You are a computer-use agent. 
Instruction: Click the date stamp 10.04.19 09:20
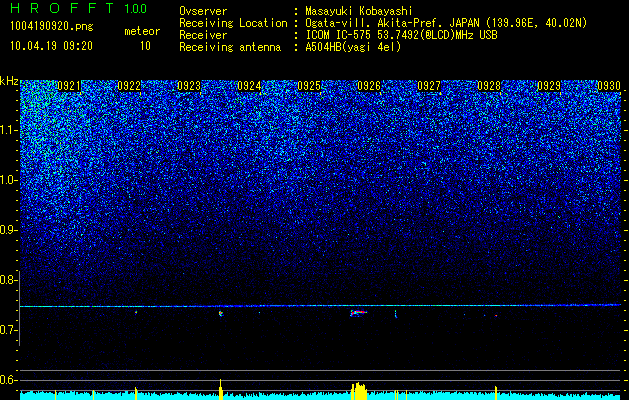[x=51, y=46]
